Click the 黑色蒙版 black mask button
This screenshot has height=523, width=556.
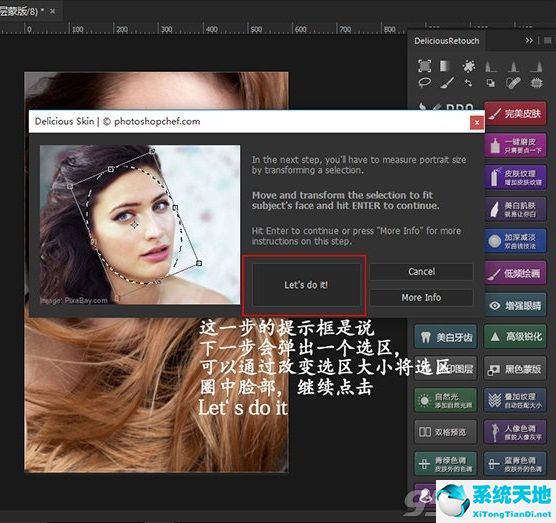pos(515,369)
